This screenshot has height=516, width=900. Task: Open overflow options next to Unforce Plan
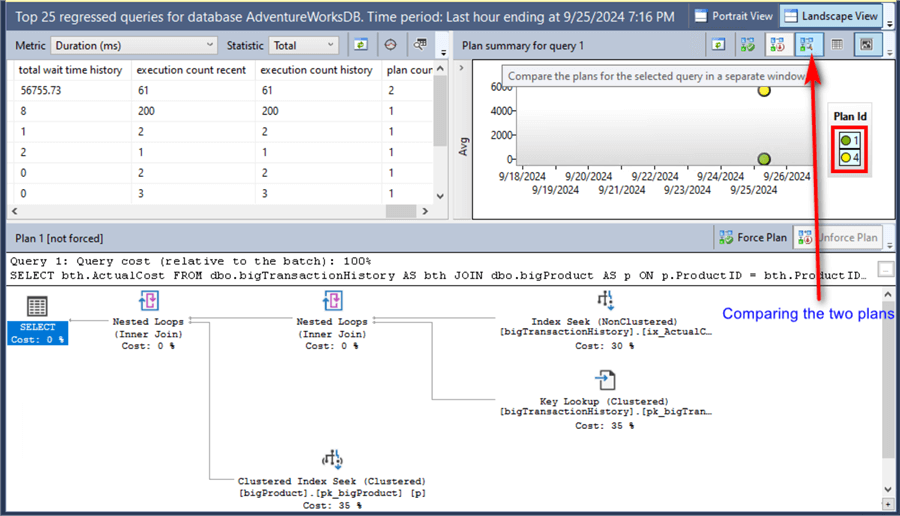click(x=890, y=245)
